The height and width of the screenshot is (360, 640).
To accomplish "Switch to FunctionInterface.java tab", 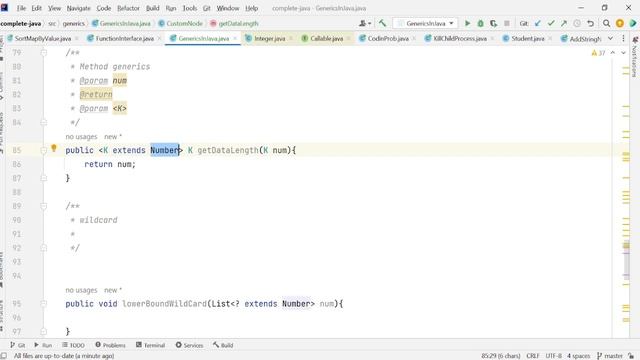I will (x=124, y=38).
